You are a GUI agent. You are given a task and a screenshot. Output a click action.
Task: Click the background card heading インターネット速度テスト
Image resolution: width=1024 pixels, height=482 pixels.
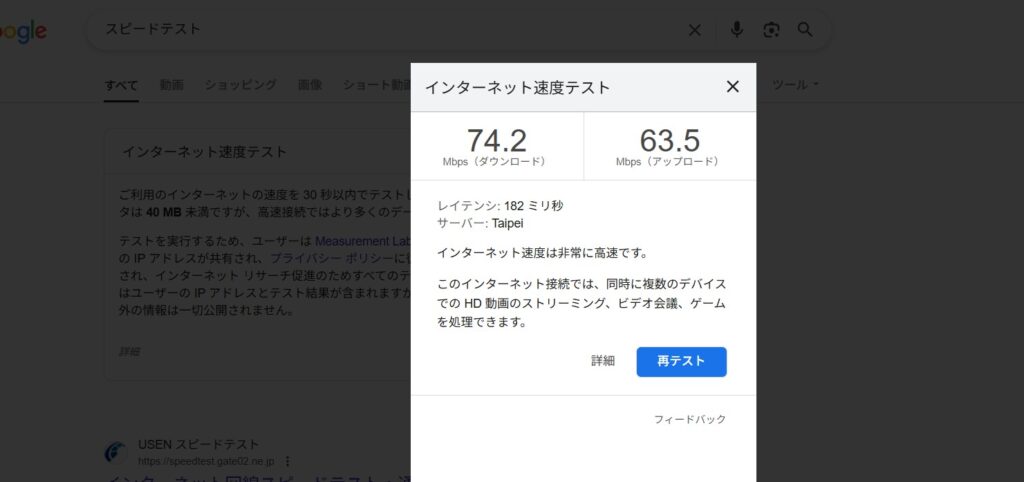coord(205,152)
